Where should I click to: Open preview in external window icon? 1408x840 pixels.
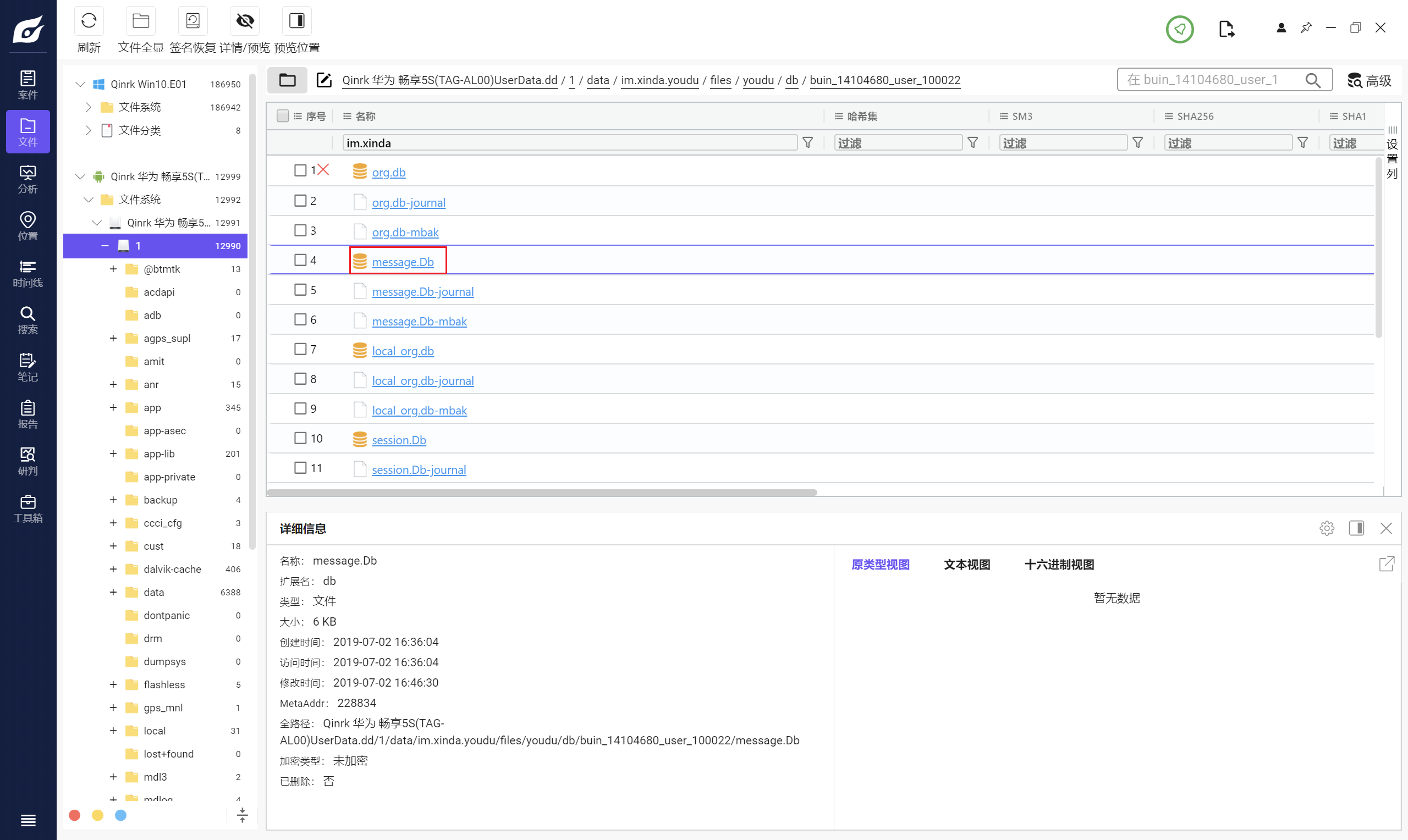click(x=1386, y=564)
